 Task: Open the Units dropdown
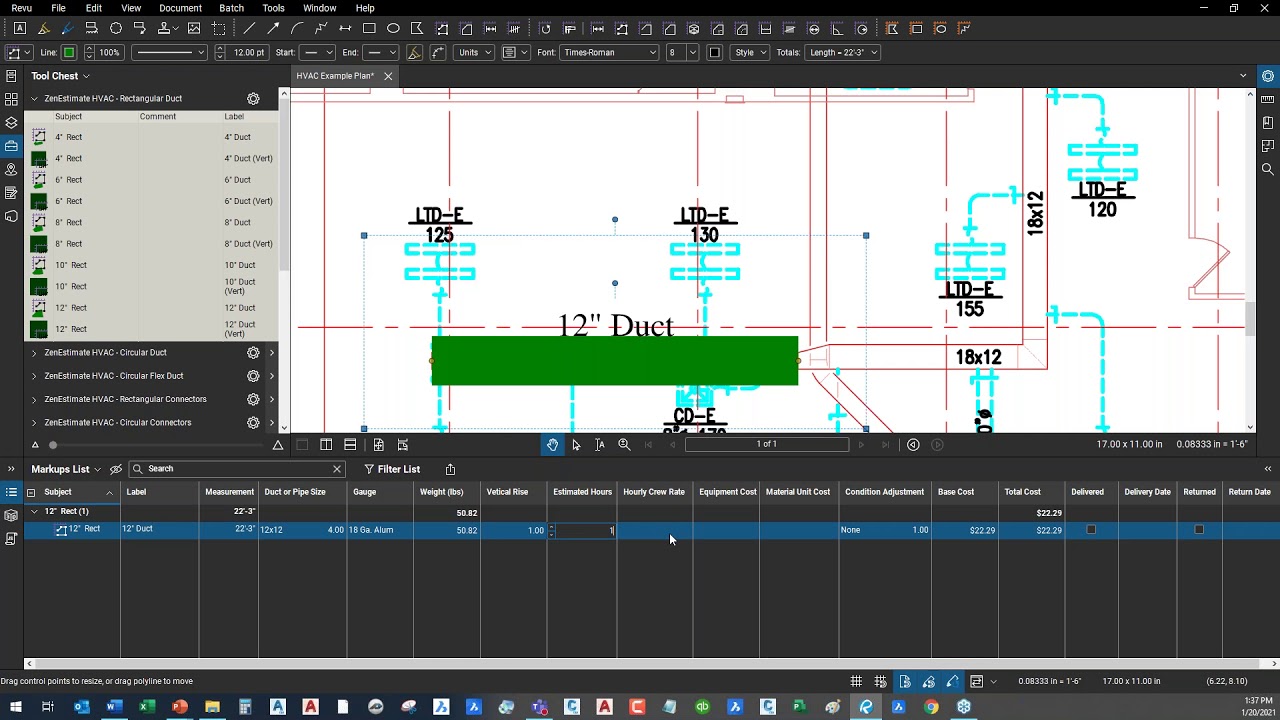click(x=474, y=52)
